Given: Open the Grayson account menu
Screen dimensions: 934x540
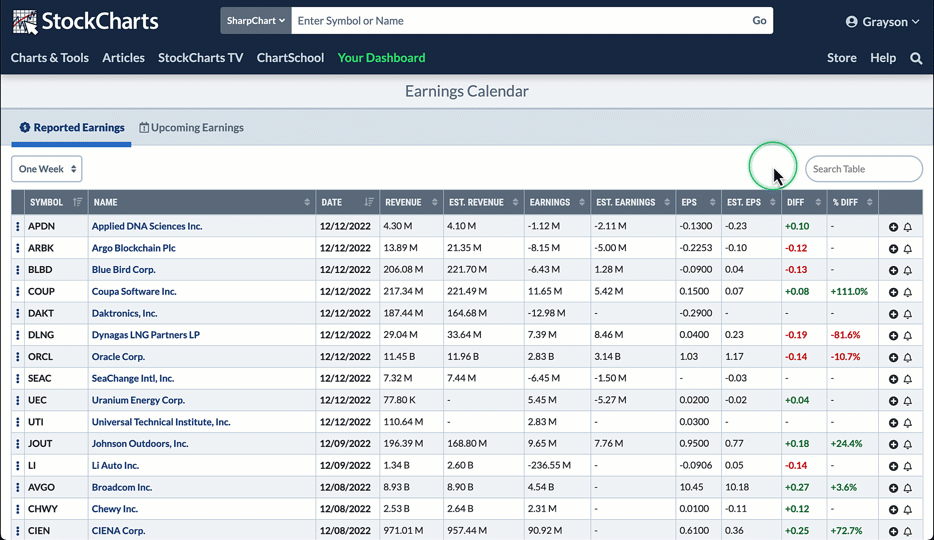Looking at the screenshot, I should coord(882,21).
